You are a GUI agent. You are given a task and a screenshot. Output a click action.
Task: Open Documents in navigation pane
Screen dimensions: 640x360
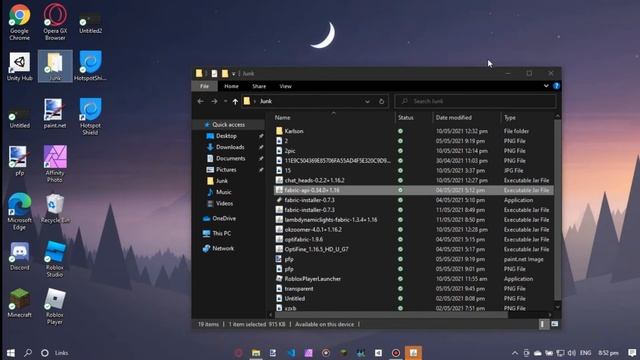point(230,158)
